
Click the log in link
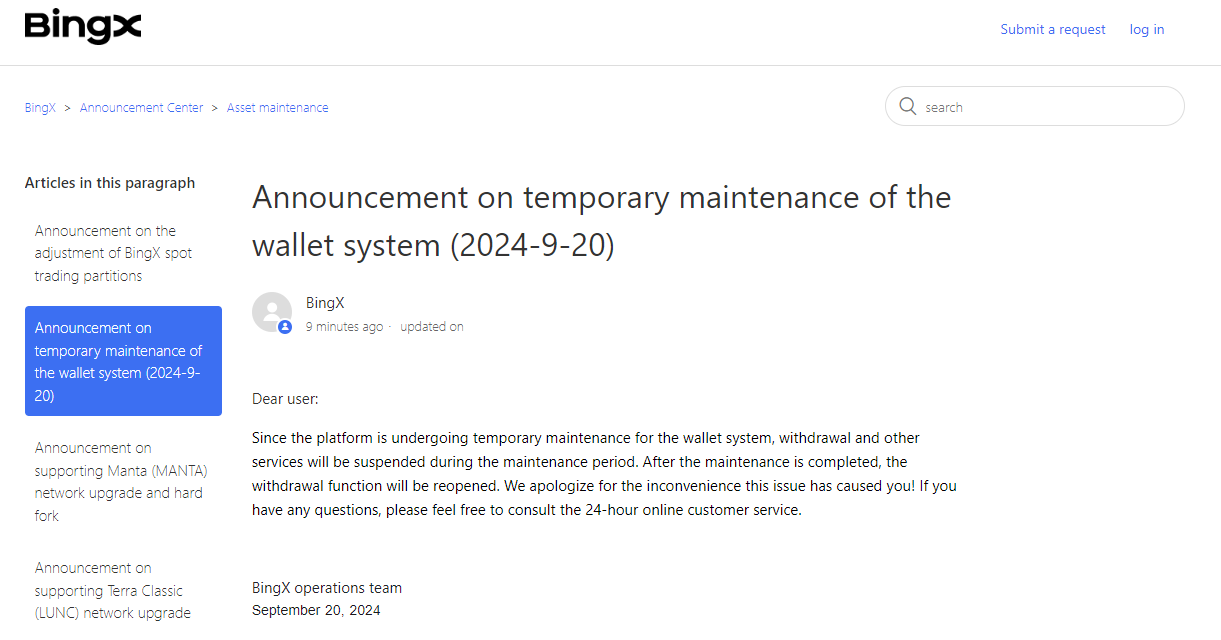tap(1147, 30)
